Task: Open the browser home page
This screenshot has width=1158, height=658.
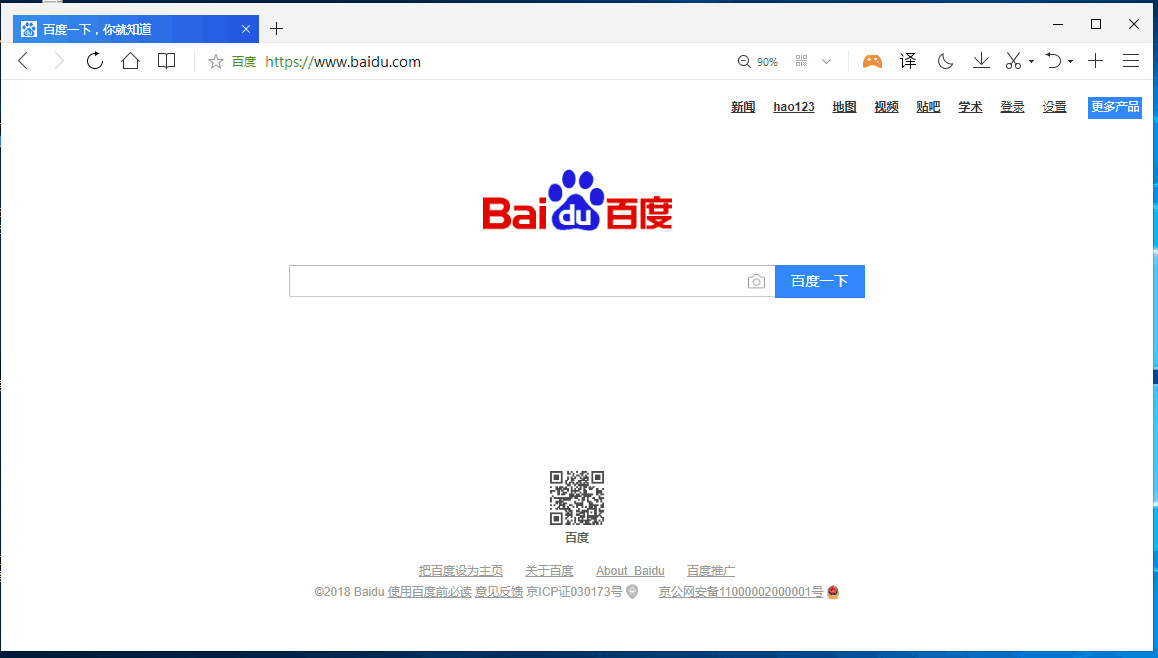Action: (x=131, y=61)
